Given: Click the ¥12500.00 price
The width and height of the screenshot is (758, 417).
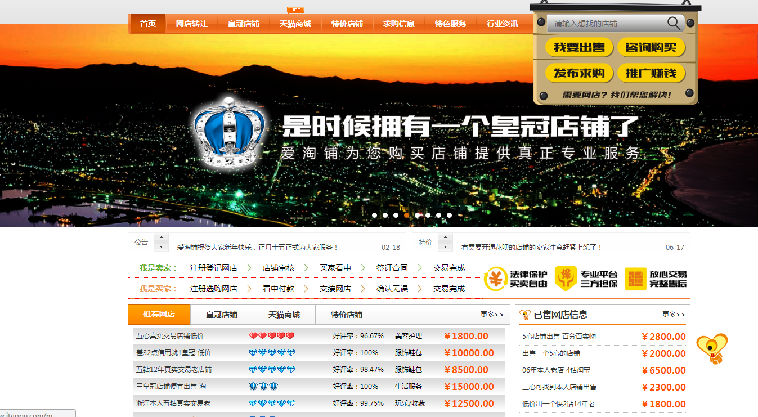Looking at the screenshot, I should point(469,403).
